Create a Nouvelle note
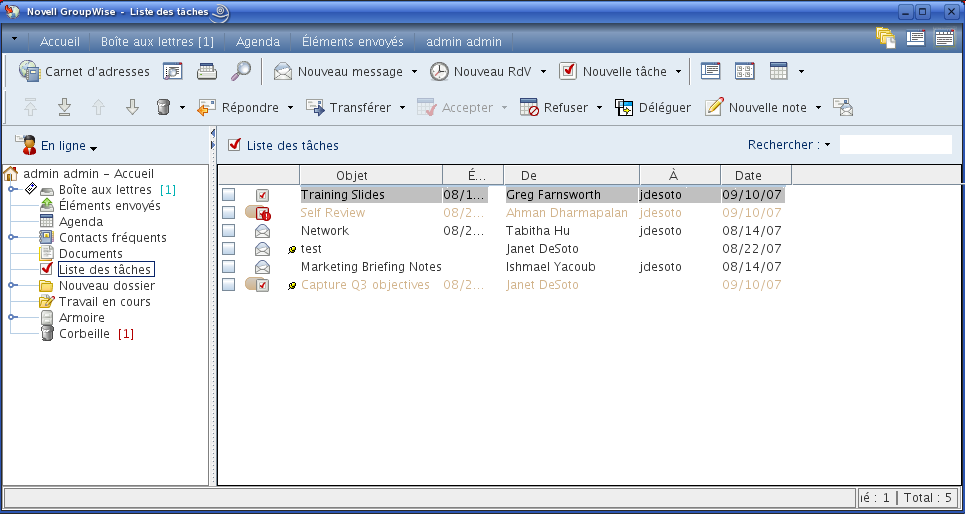Image resolution: width=966 pixels, height=514 pixels. click(x=756, y=107)
